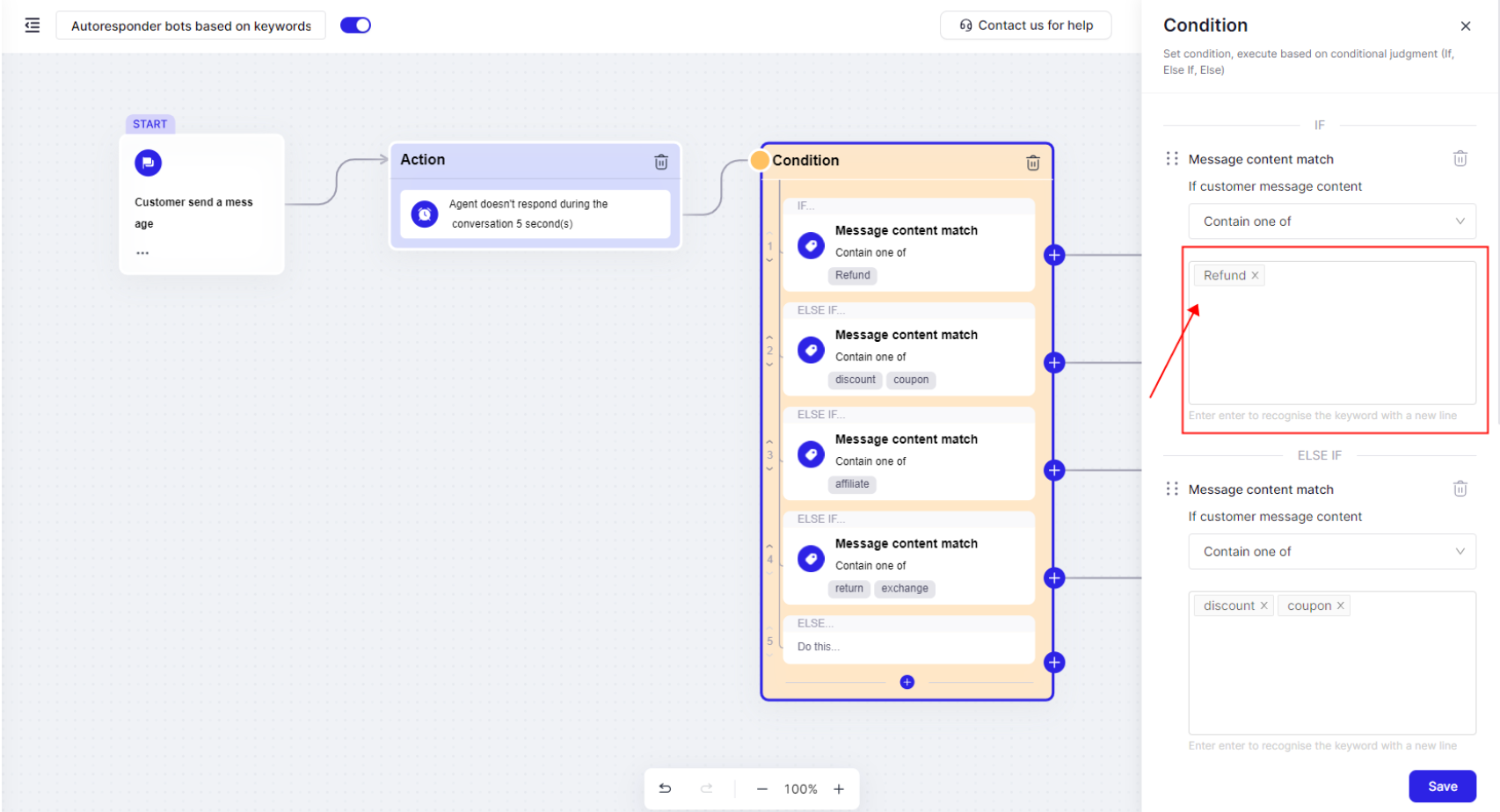Open IF Contain one of dropdown
This screenshot has width=1500, height=812.
pos(1332,221)
